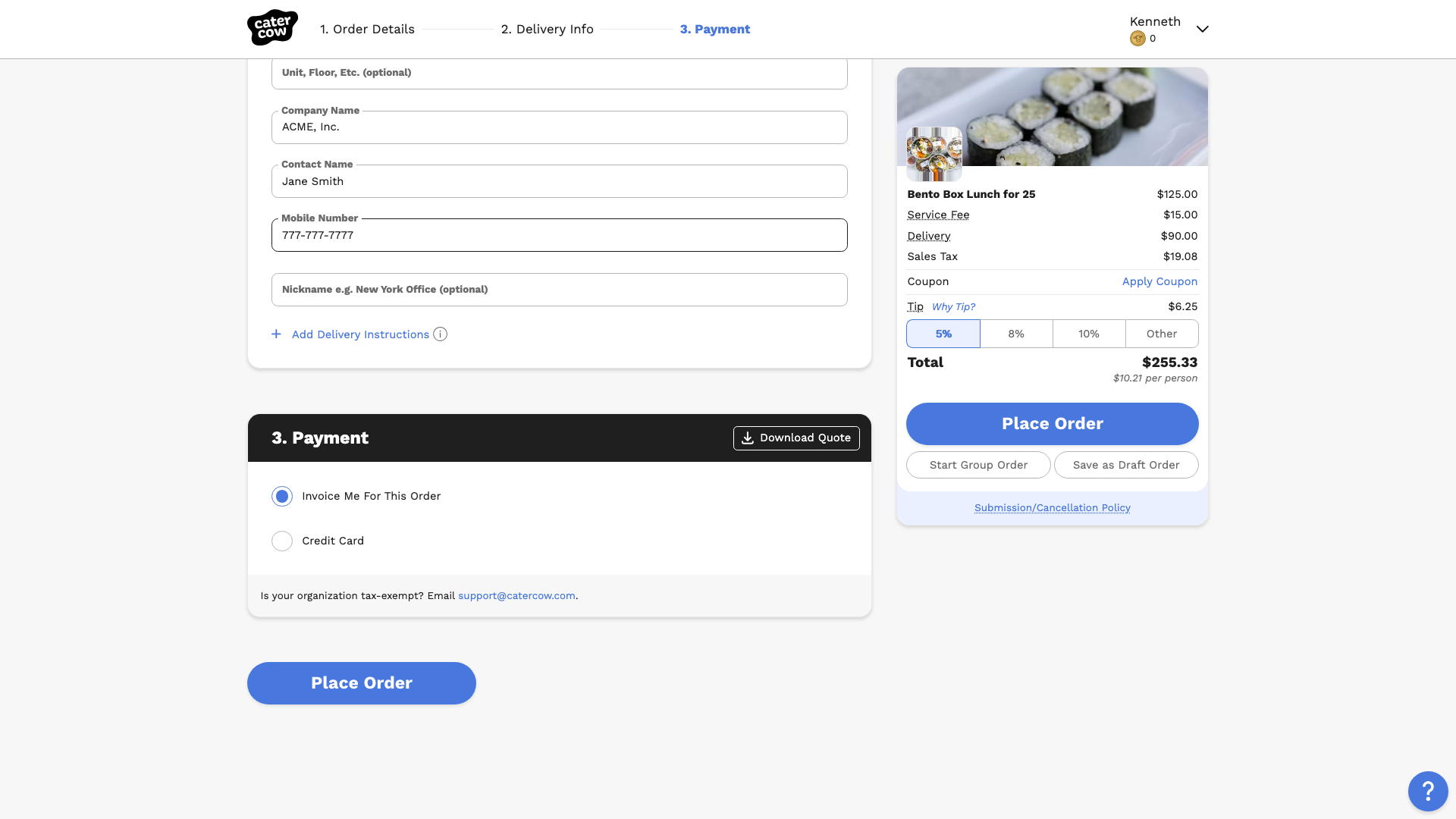
Task: Click Add Delivery Instructions link
Action: [x=360, y=334]
